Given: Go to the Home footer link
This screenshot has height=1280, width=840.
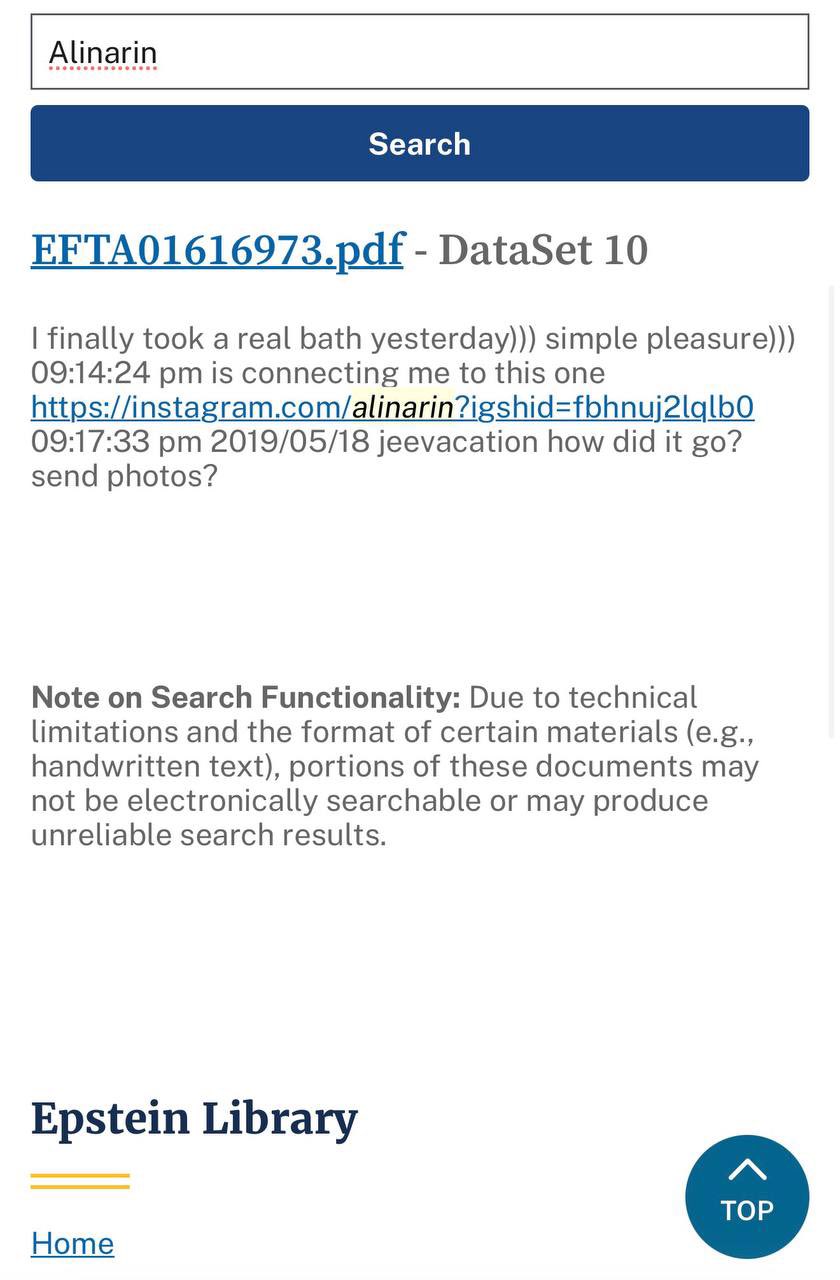Looking at the screenshot, I should [72, 1243].
